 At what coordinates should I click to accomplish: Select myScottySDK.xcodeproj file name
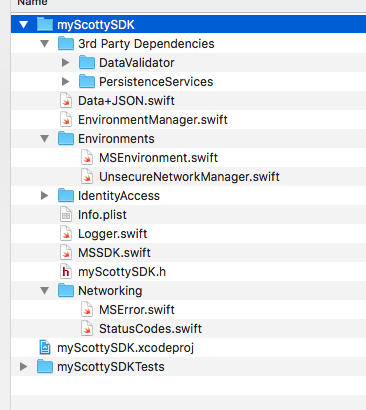125,348
